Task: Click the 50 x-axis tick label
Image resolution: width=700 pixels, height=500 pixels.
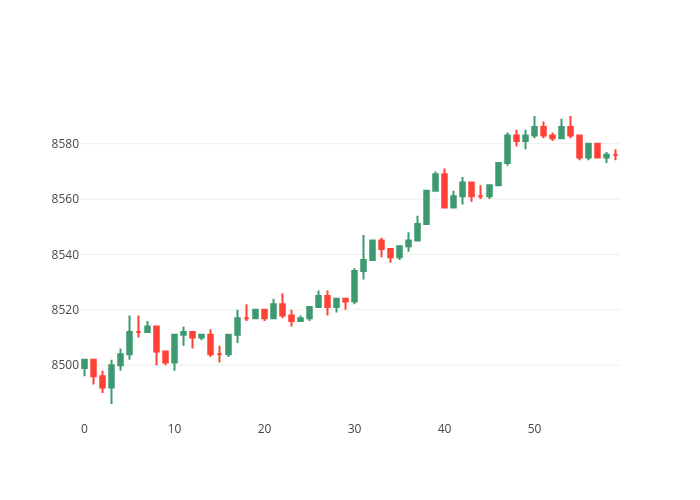Action: [x=534, y=429]
